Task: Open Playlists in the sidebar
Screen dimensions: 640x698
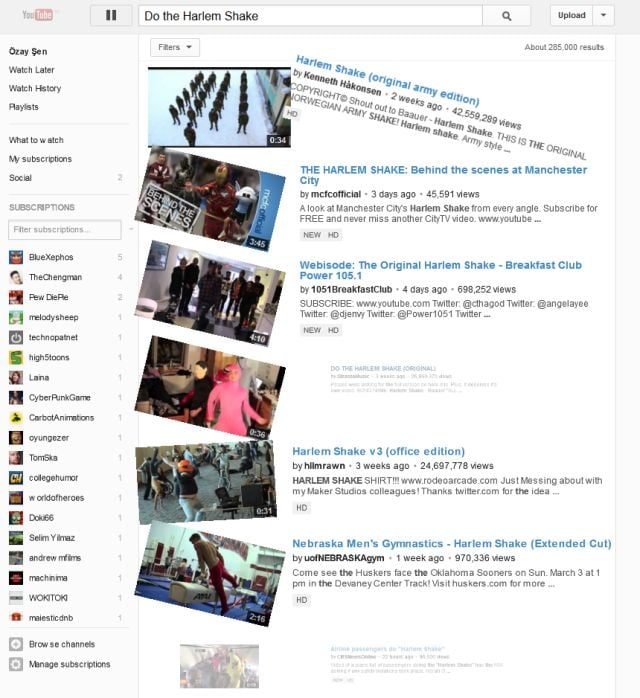Action: [24, 107]
